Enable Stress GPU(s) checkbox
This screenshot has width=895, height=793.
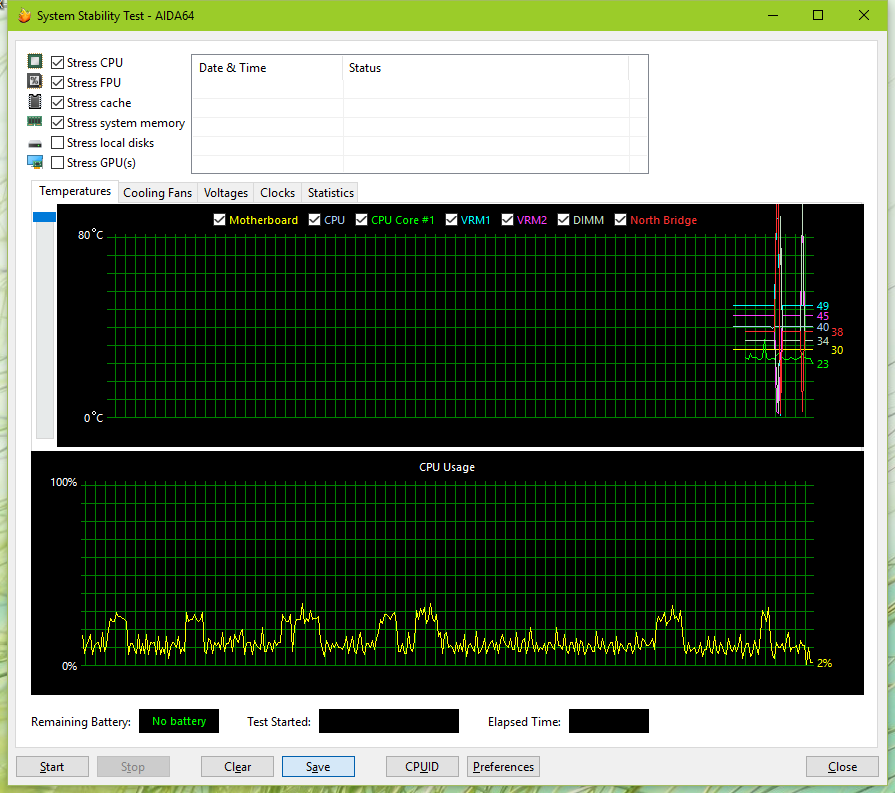click(57, 162)
